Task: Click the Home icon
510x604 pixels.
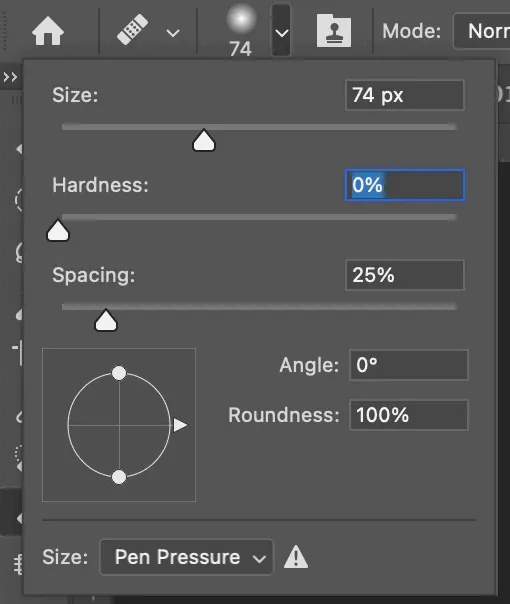Action: coord(48,32)
